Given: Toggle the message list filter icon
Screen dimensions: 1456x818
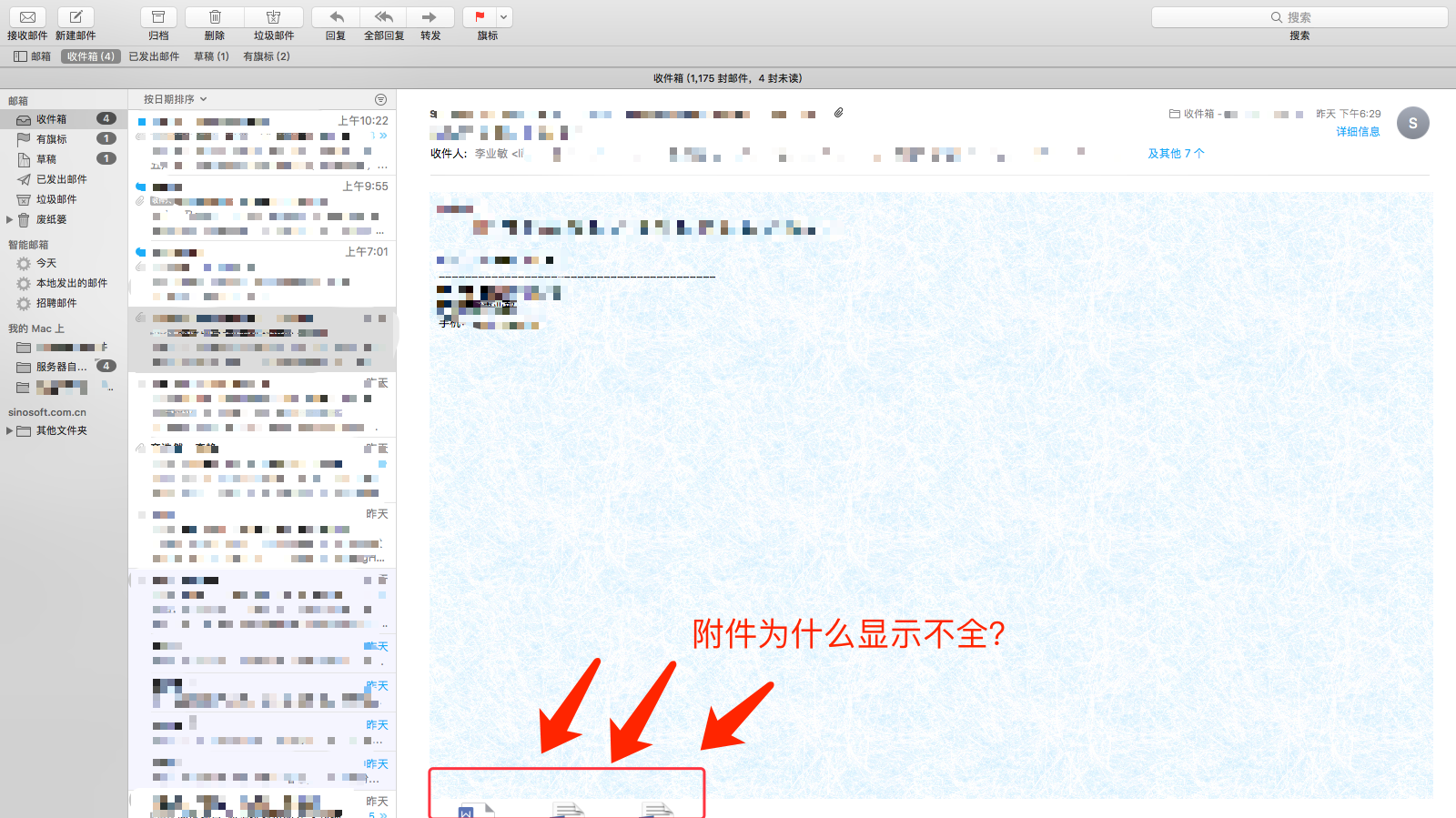Looking at the screenshot, I should click(x=380, y=99).
